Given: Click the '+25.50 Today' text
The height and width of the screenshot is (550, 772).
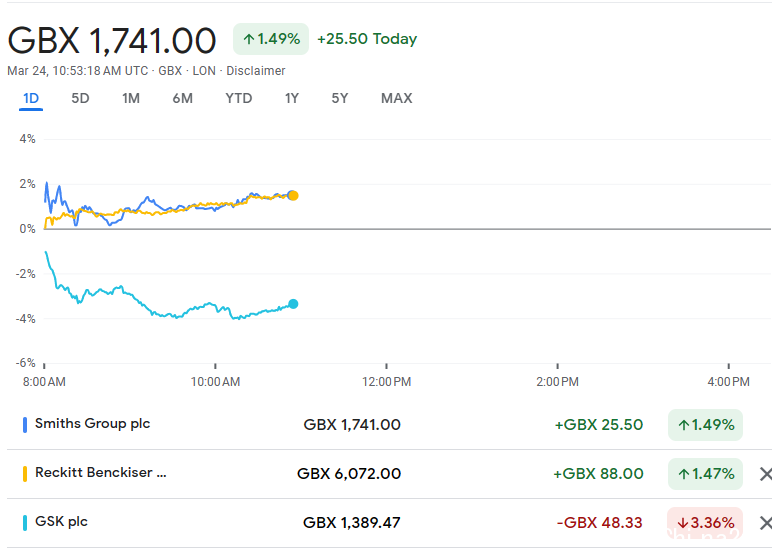Looking at the screenshot, I should click(x=367, y=39).
